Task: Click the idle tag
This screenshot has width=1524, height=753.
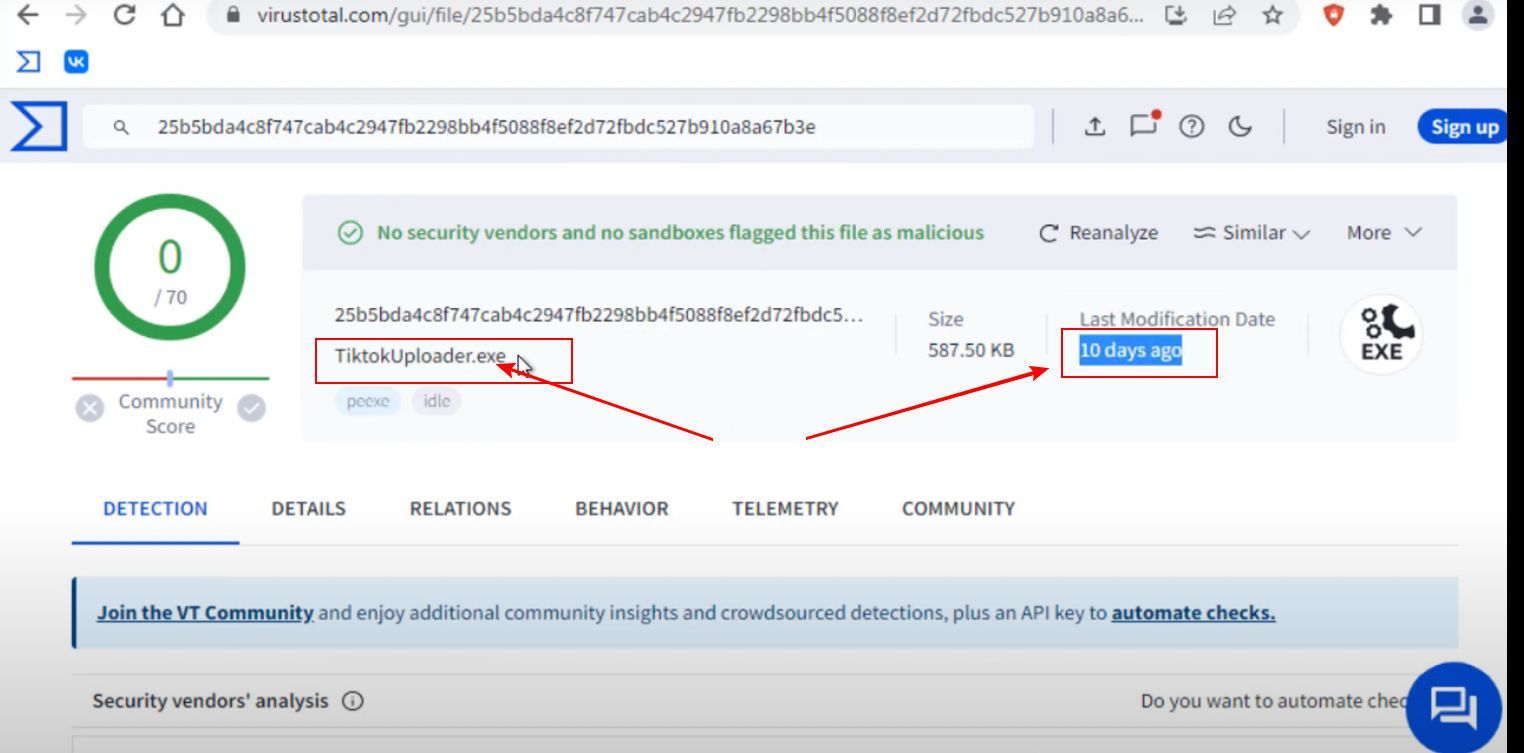Action: (437, 402)
